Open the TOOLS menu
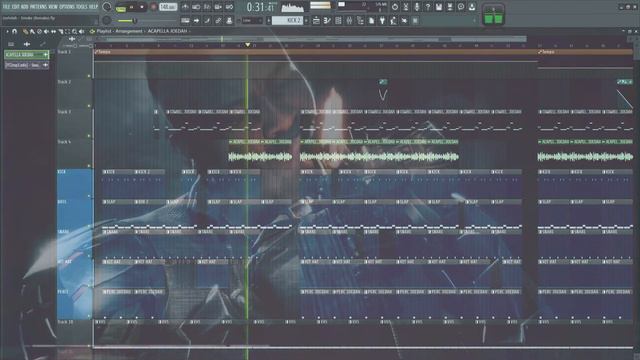Viewport: 640px width, 360px height. click(x=82, y=7)
